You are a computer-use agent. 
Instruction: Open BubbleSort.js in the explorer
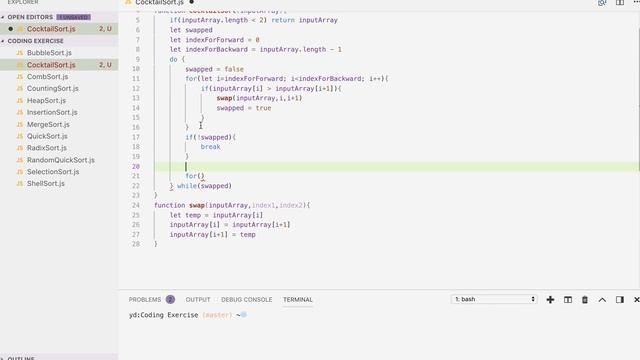coord(49,53)
